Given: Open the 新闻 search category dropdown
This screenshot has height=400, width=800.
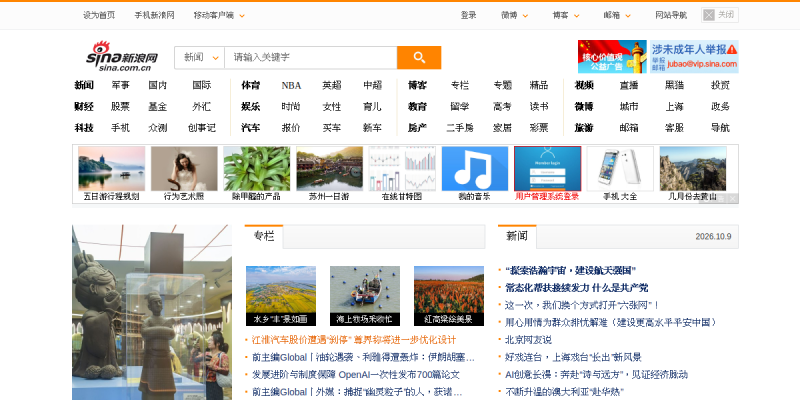Looking at the screenshot, I should click(199, 58).
